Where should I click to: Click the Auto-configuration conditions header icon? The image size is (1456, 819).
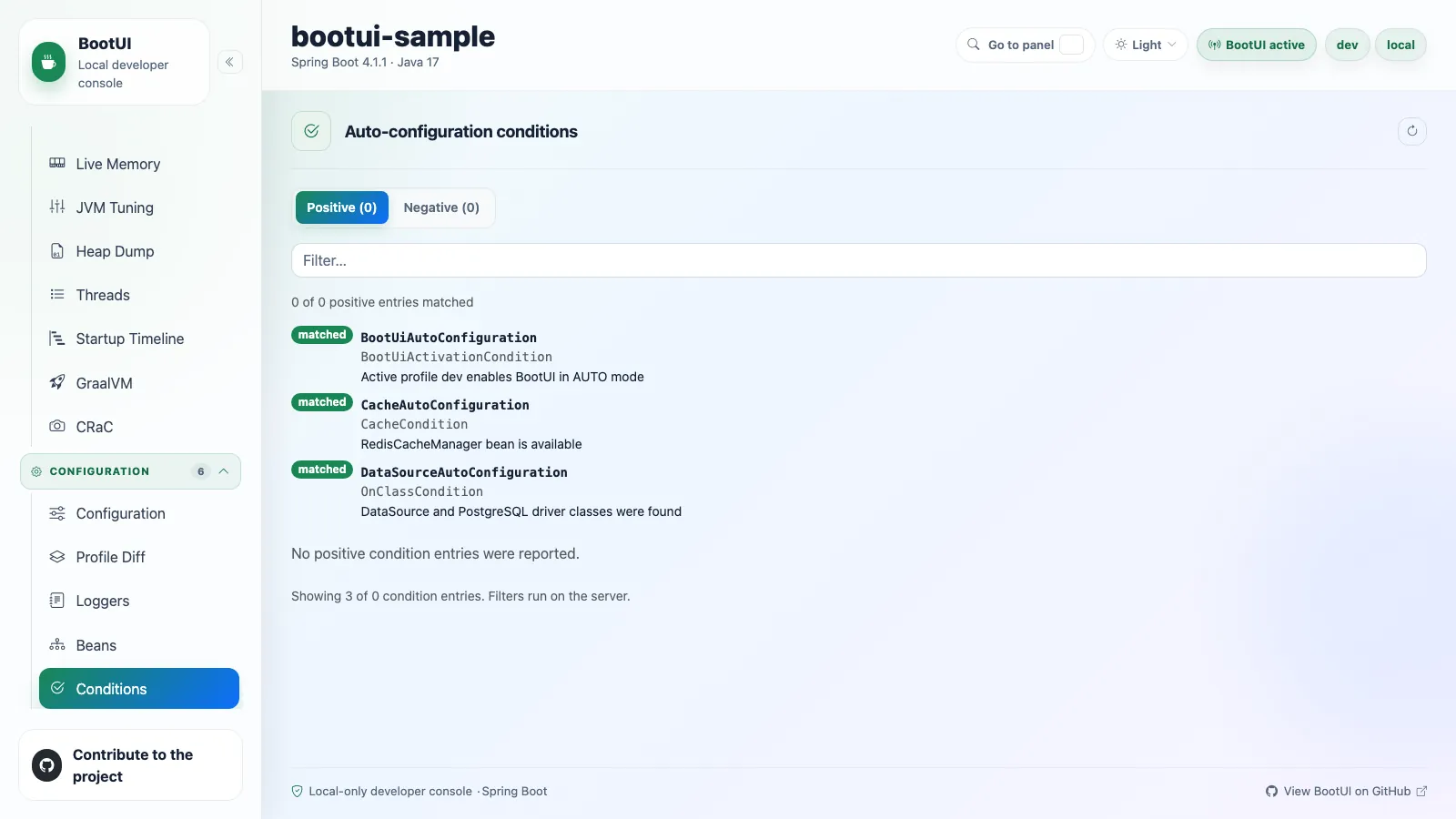coord(311,131)
